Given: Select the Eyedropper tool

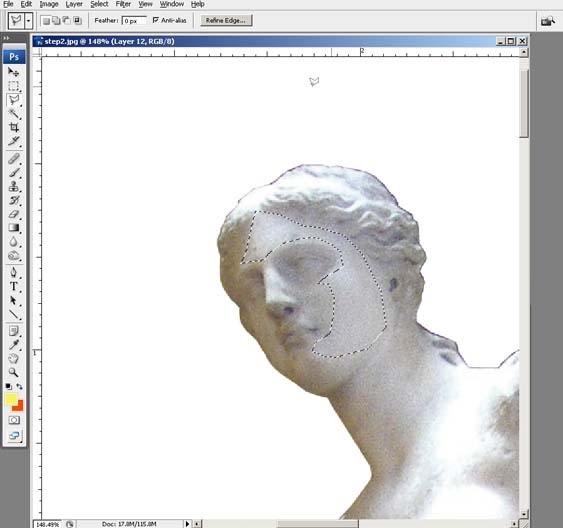Looking at the screenshot, I should click(x=14, y=345).
